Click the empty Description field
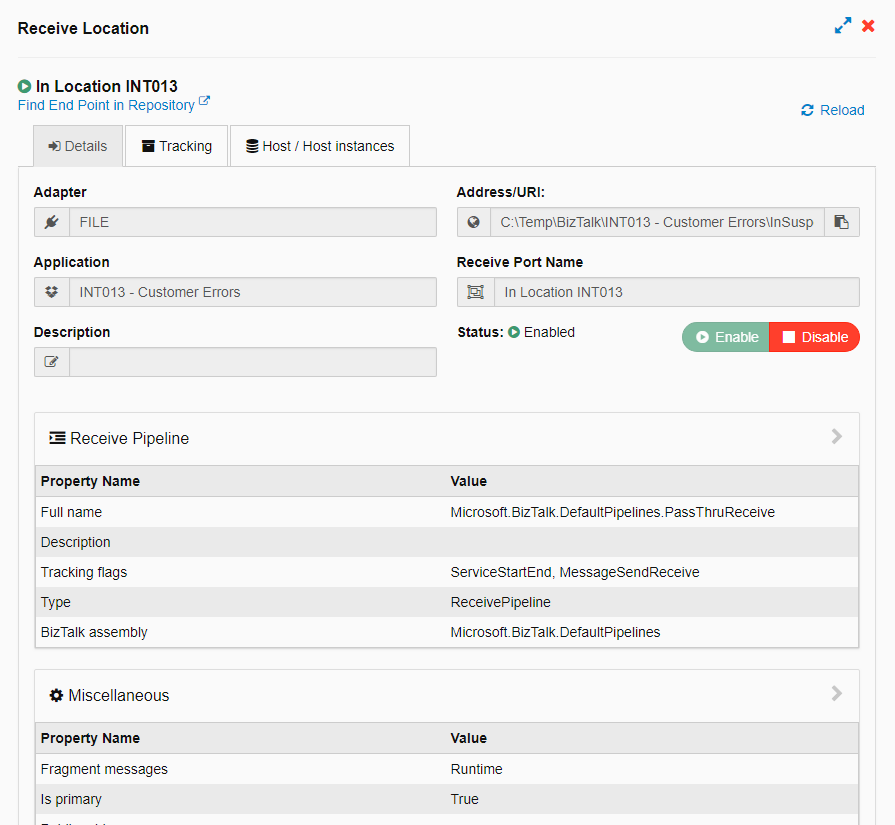 click(253, 362)
